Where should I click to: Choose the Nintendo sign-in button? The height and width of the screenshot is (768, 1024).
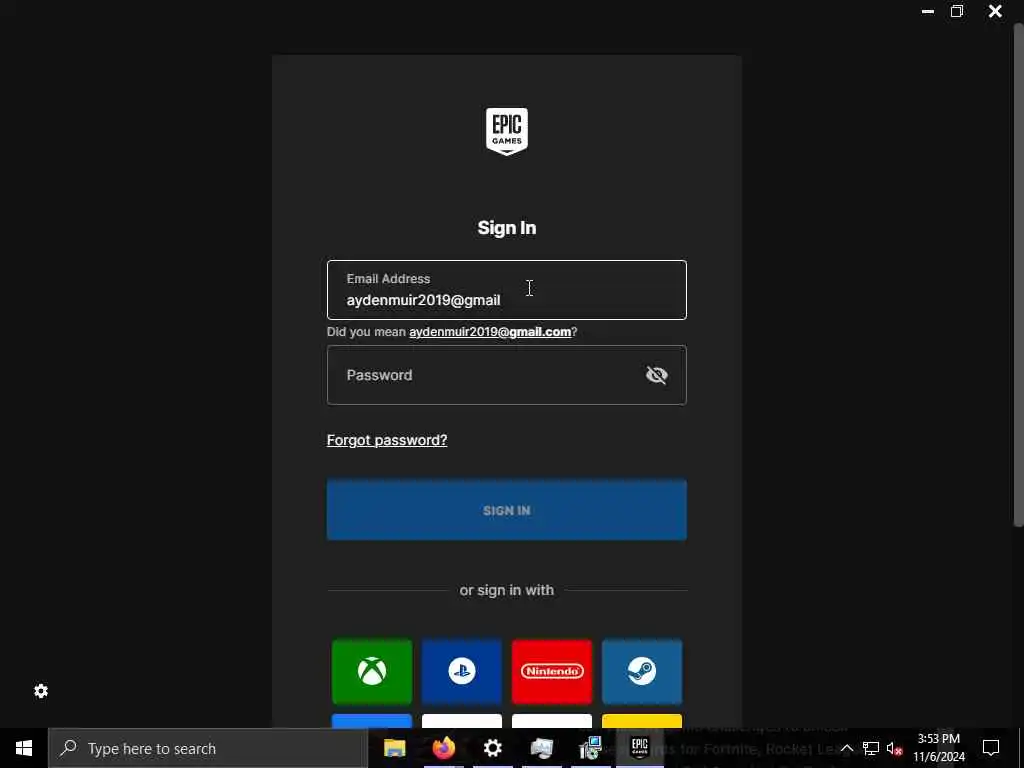point(552,671)
